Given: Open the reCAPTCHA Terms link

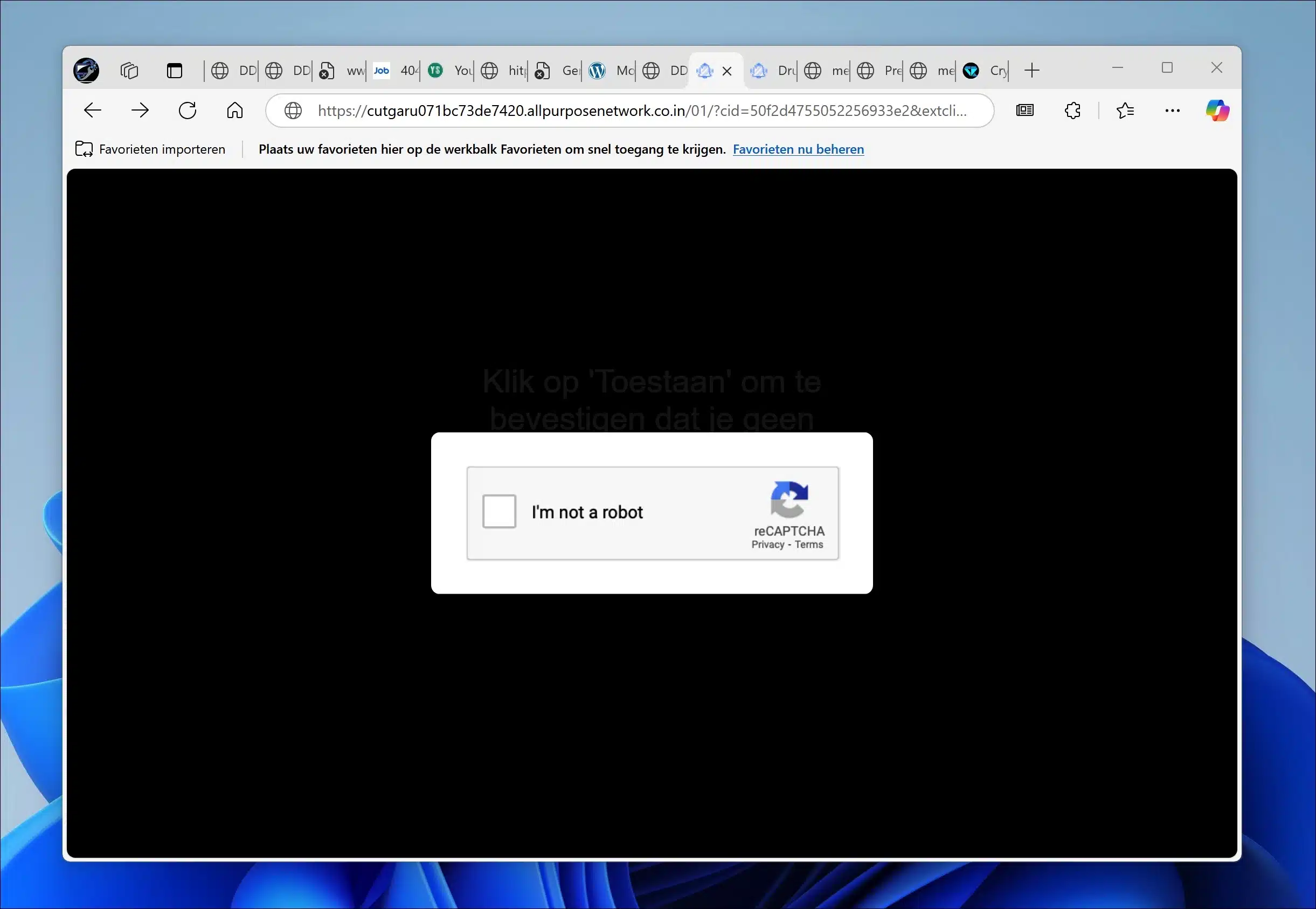Looking at the screenshot, I should pyautogui.click(x=809, y=545).
